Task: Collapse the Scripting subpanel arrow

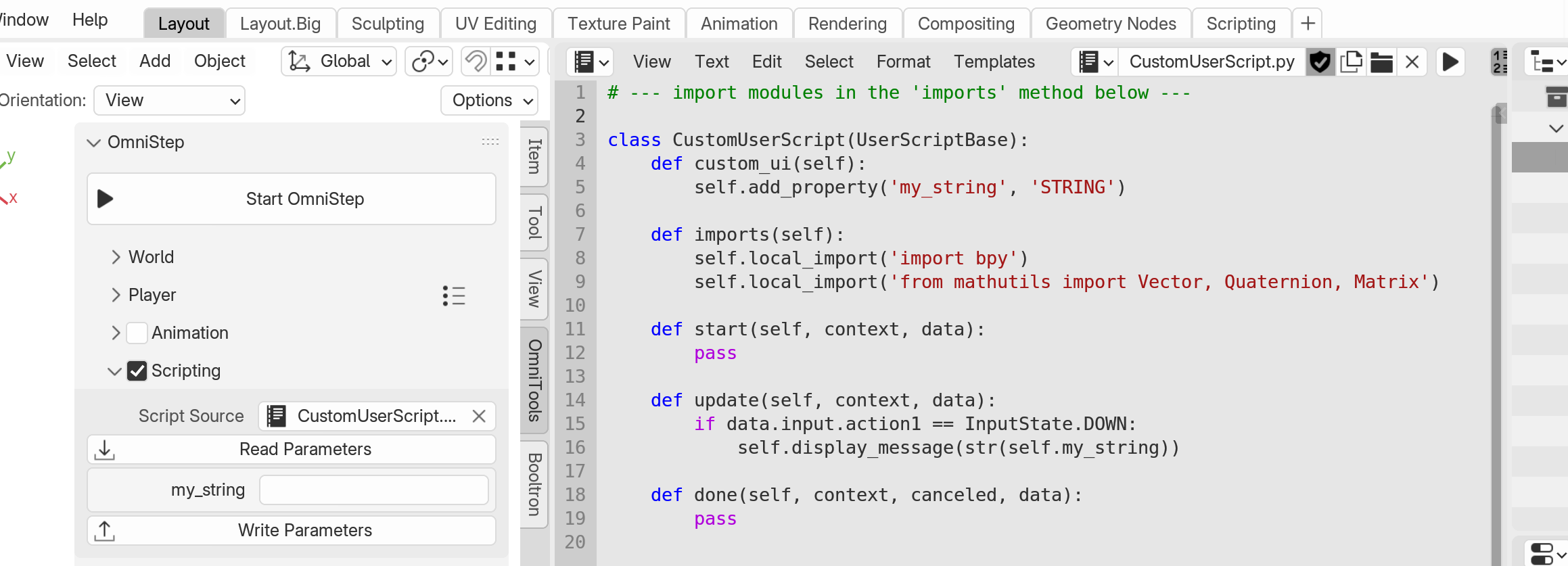Action: (x=115, y=371)
